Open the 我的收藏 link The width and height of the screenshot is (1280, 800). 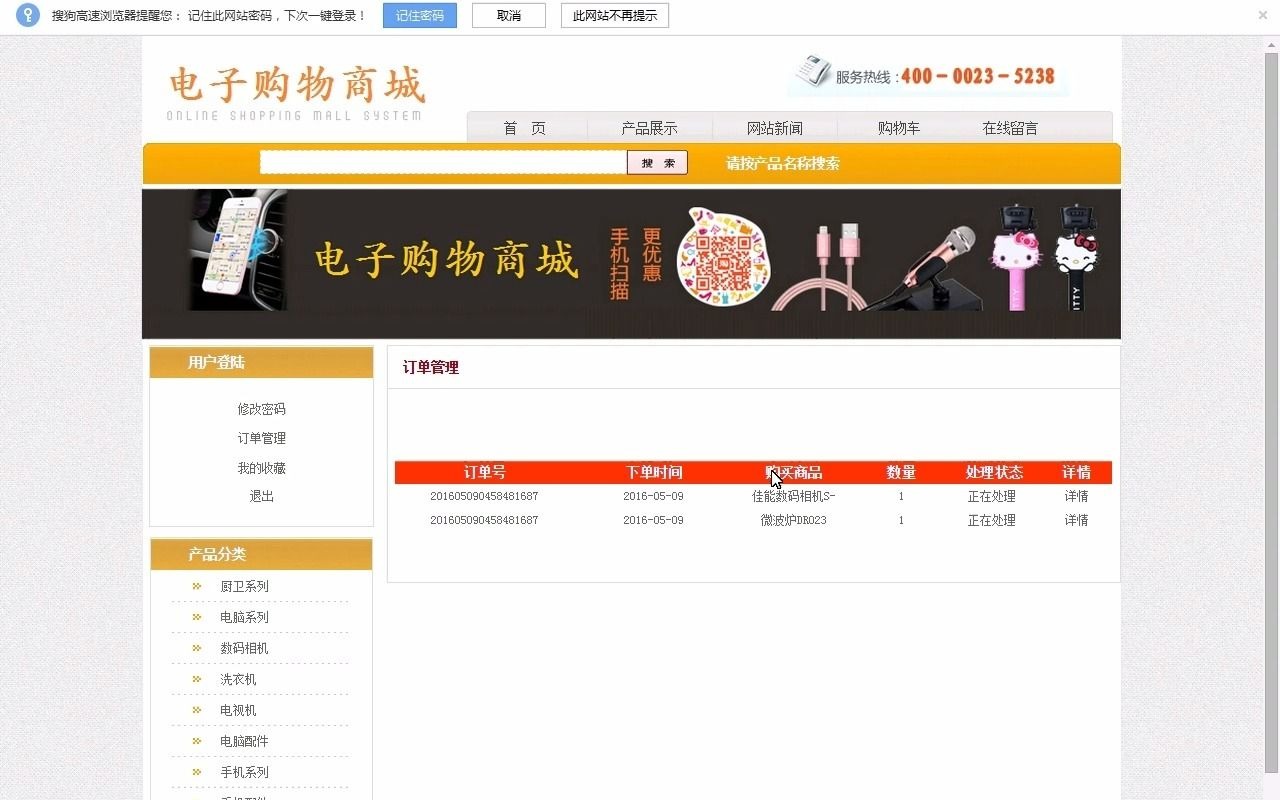tap(261, 468)
